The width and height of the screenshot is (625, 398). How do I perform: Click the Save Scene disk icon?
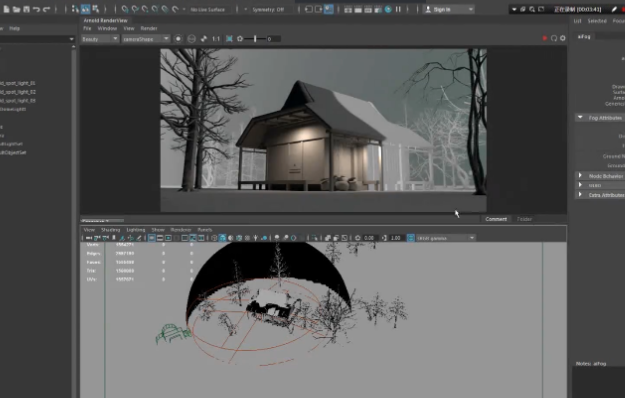pos(26,9)
